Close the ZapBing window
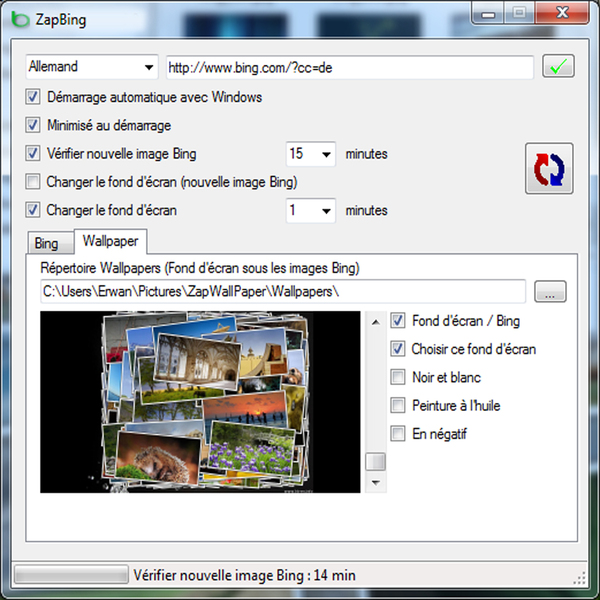This screenshot has width=600, height=600. click(x=562, y=13)
